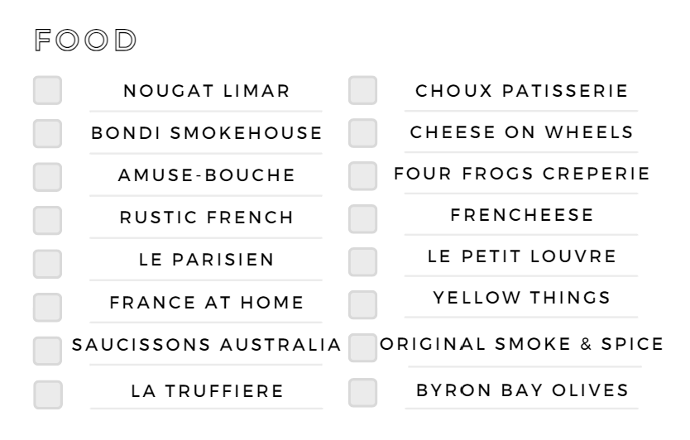Check the Nougat Limar checkbox
The height and width of the screenshot is (440, 690).
[48, 90]
